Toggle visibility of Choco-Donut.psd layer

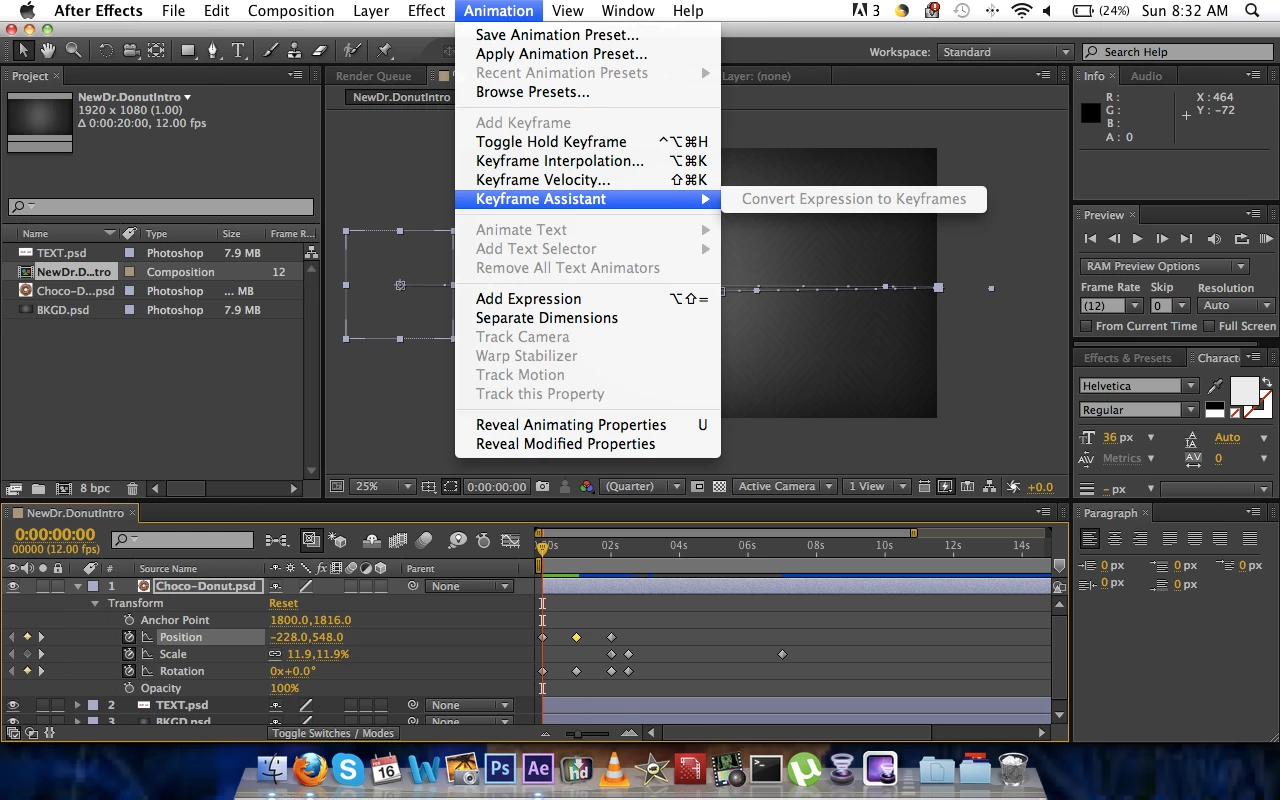[x=13, y=586]
